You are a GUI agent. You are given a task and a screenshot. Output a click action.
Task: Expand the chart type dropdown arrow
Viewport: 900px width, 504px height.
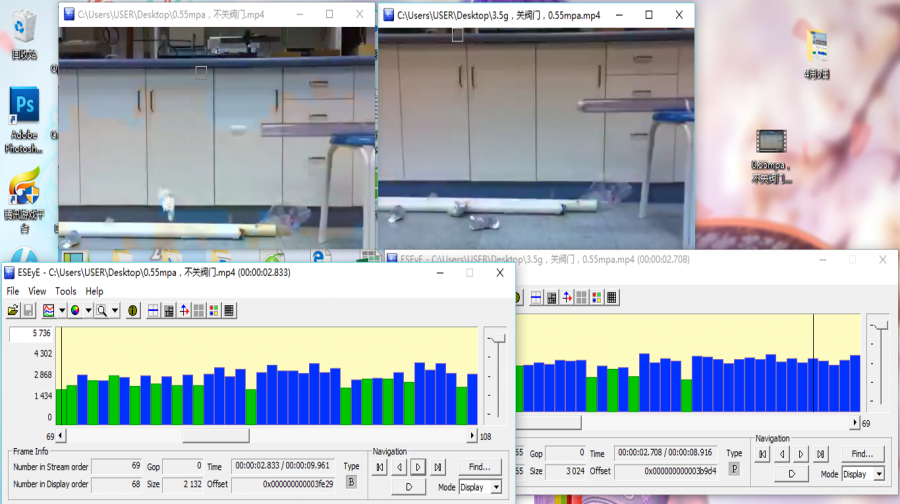pyautogui.click(x=62, y=310)
